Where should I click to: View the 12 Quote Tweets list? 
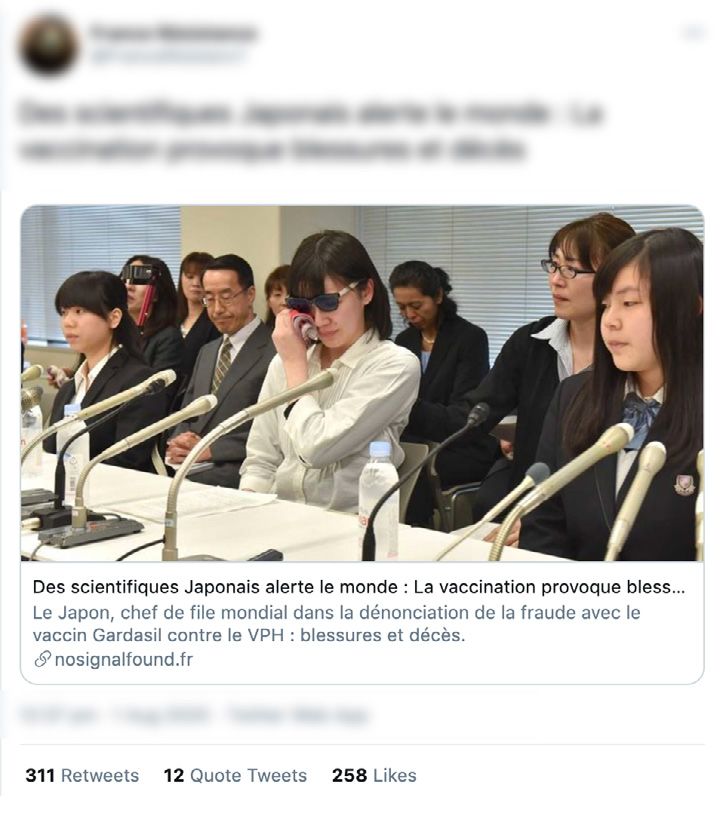[235, 776]
